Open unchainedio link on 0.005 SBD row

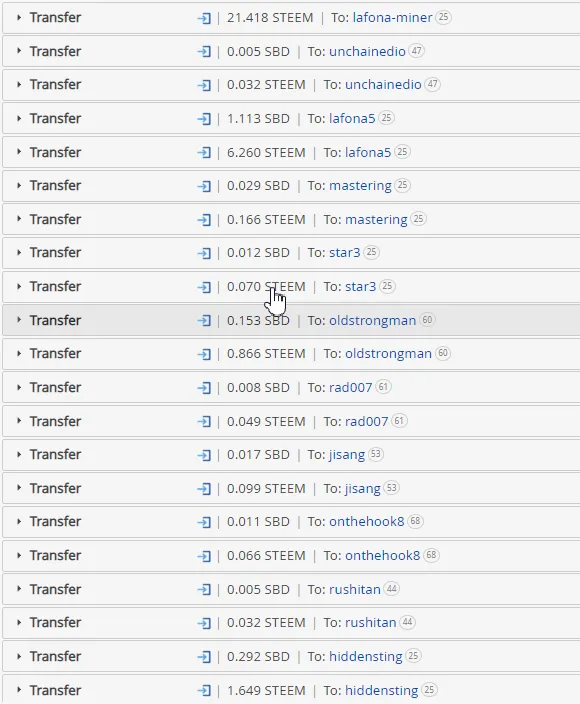coord(367,51)
